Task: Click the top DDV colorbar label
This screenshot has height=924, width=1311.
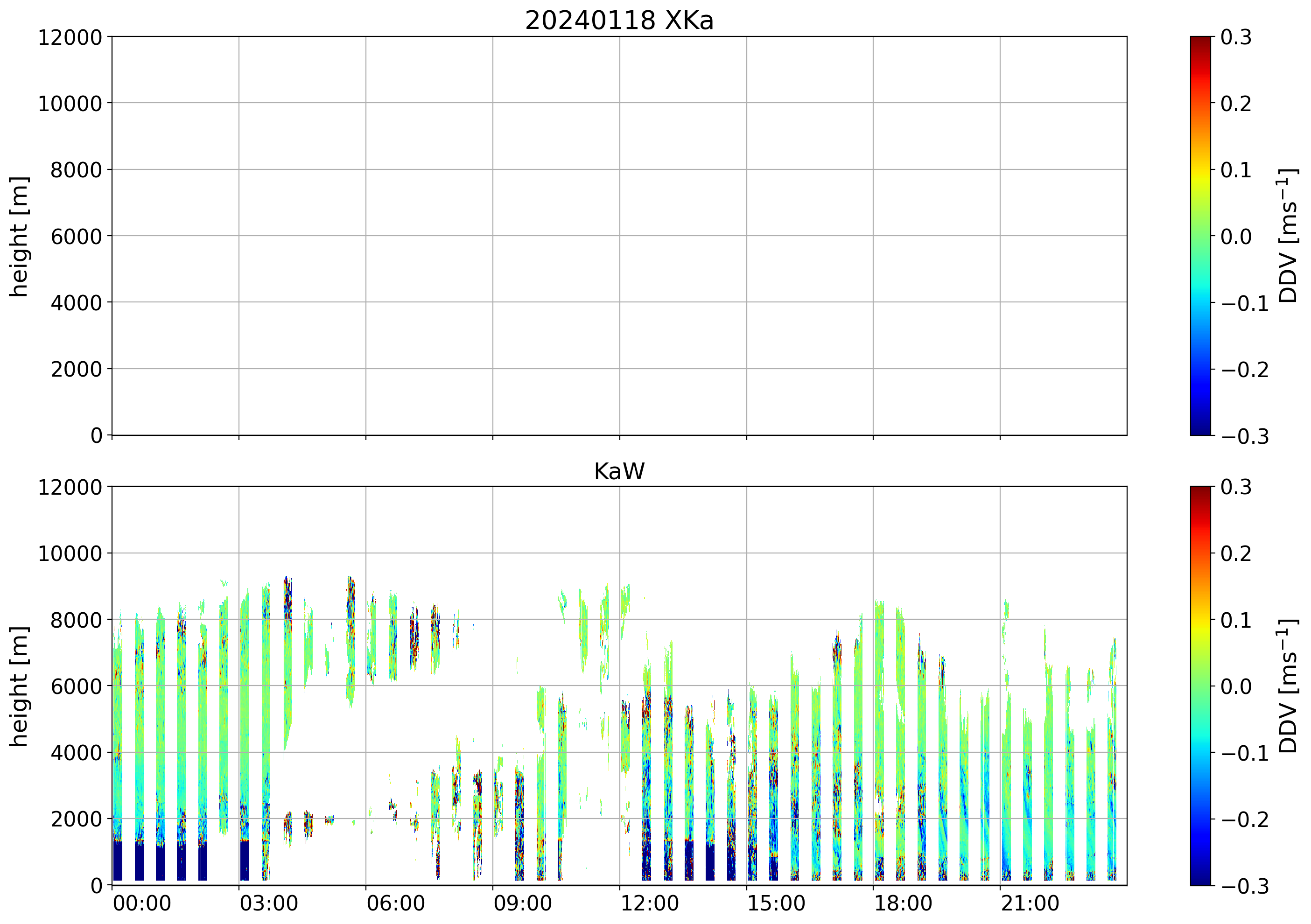Action: 1288,236
